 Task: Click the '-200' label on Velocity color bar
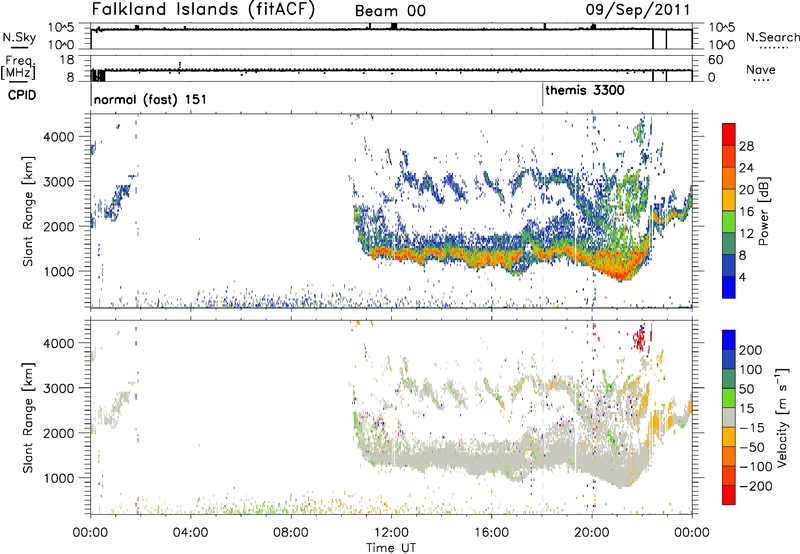tap(756, 486)
